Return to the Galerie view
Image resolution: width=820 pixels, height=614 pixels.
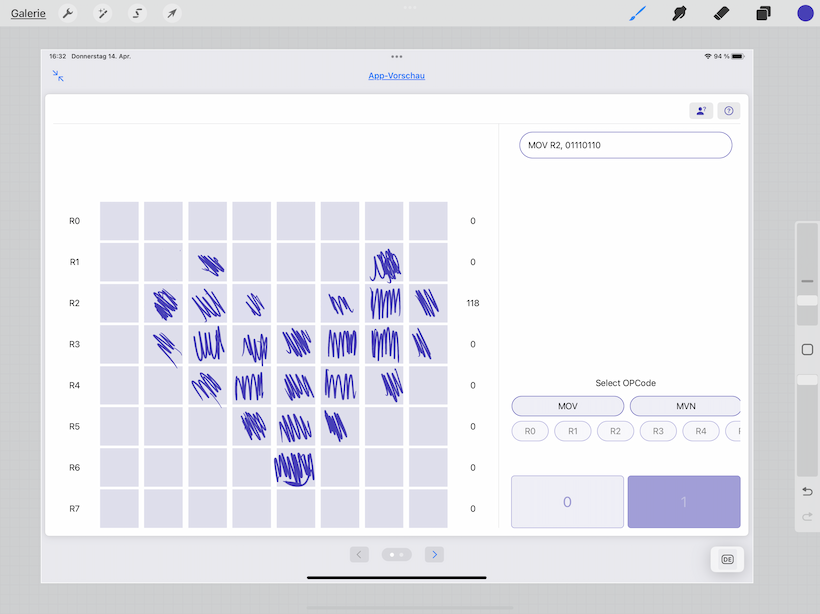point(28,14)
